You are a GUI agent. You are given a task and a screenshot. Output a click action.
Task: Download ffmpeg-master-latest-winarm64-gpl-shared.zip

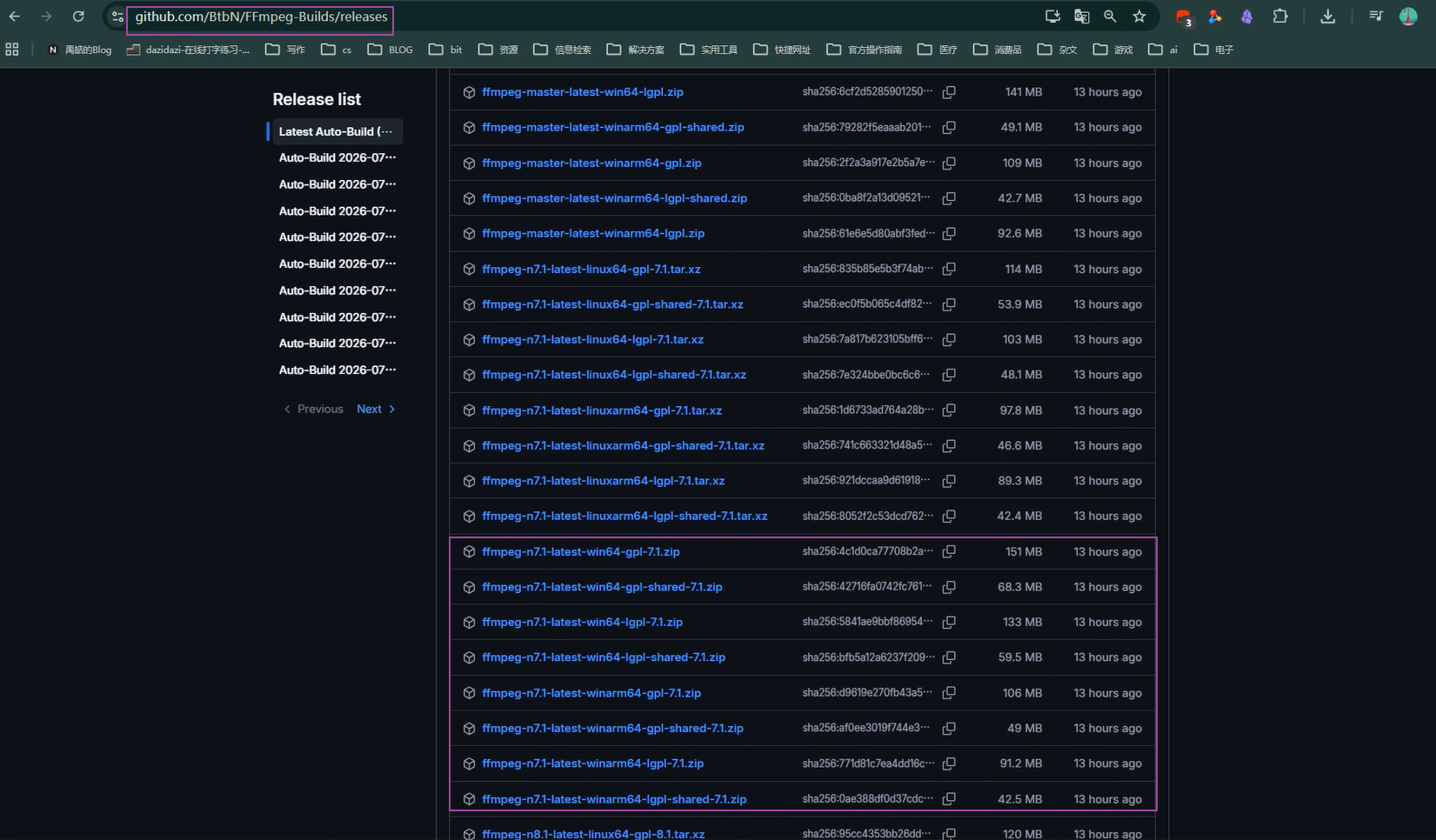pyautogui.click(x=613, y=127)
